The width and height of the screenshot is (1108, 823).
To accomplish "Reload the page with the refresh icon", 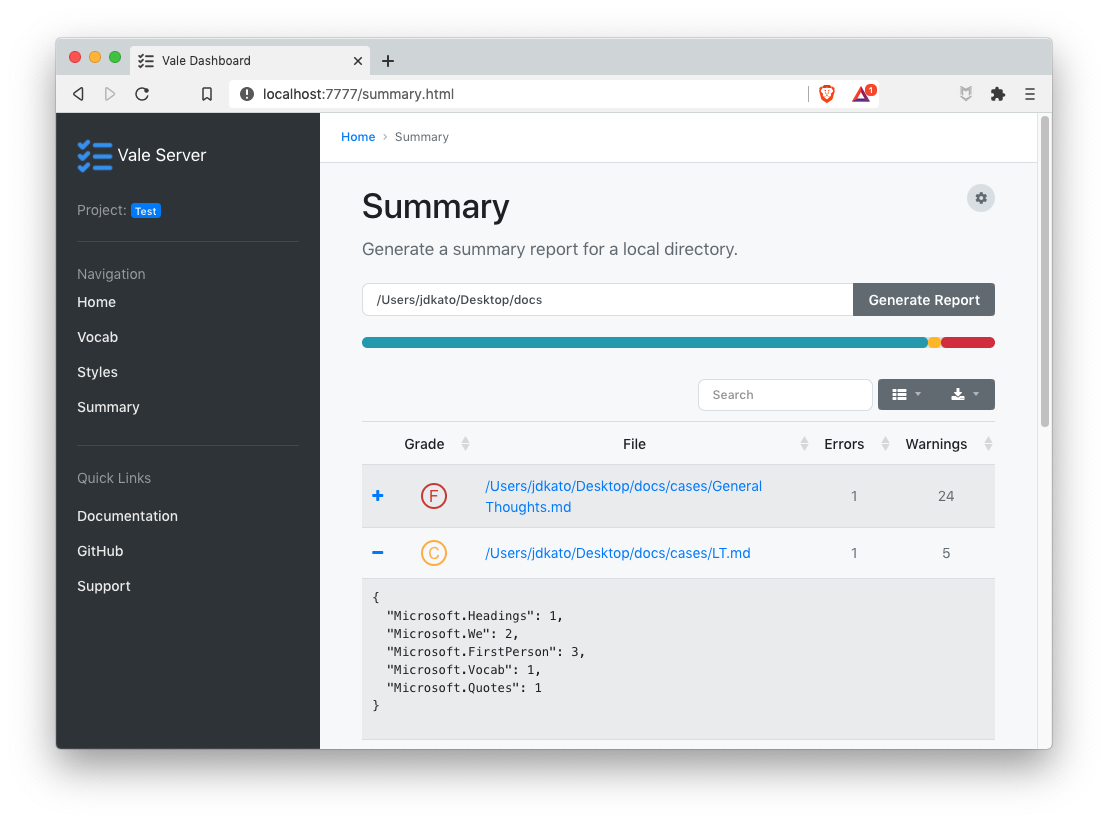I will [142, 94].
